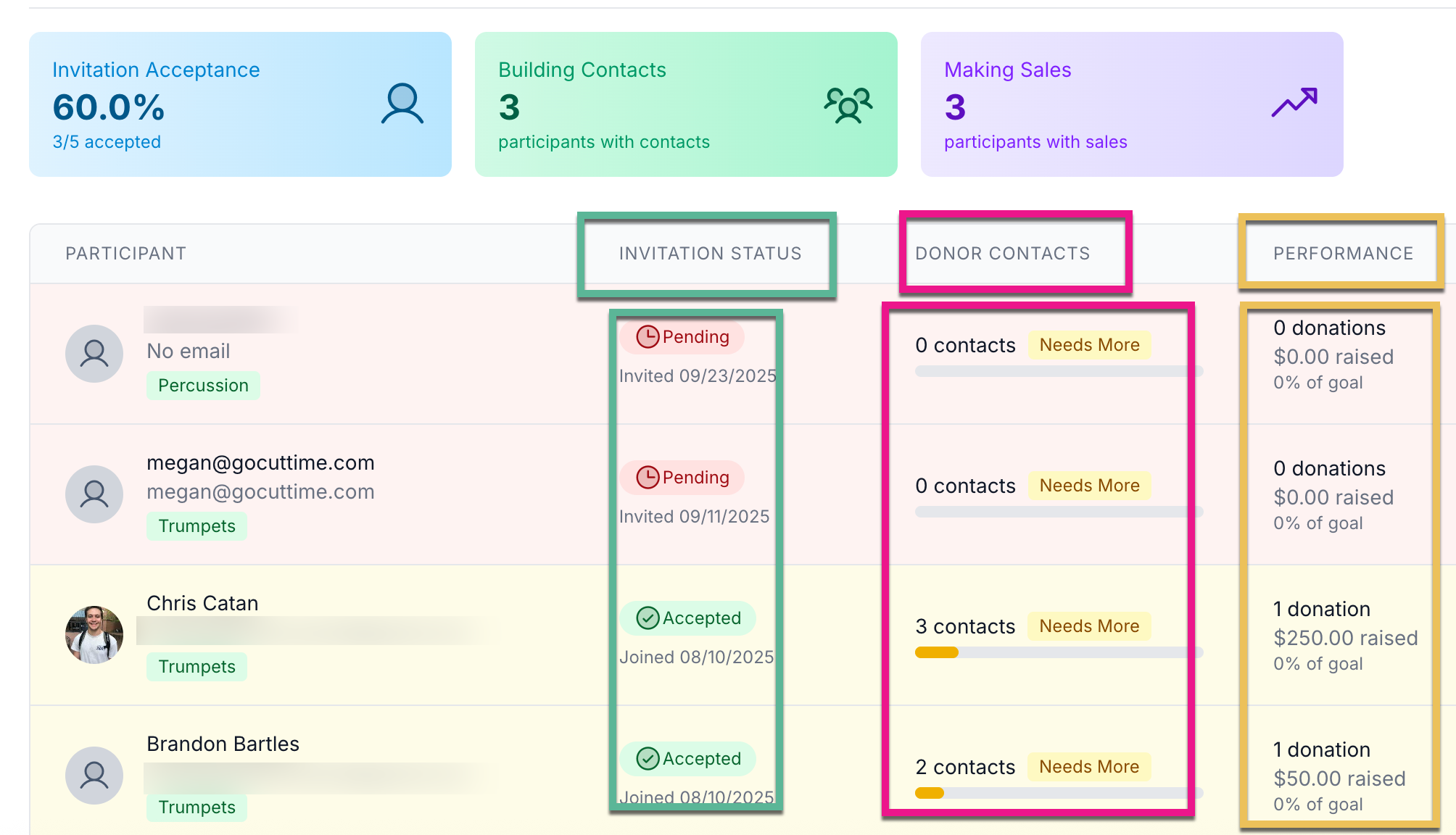The image size is (1456, 835).
Task: Click Brandon Bartles' avatar icon
Action: (94, 776)
